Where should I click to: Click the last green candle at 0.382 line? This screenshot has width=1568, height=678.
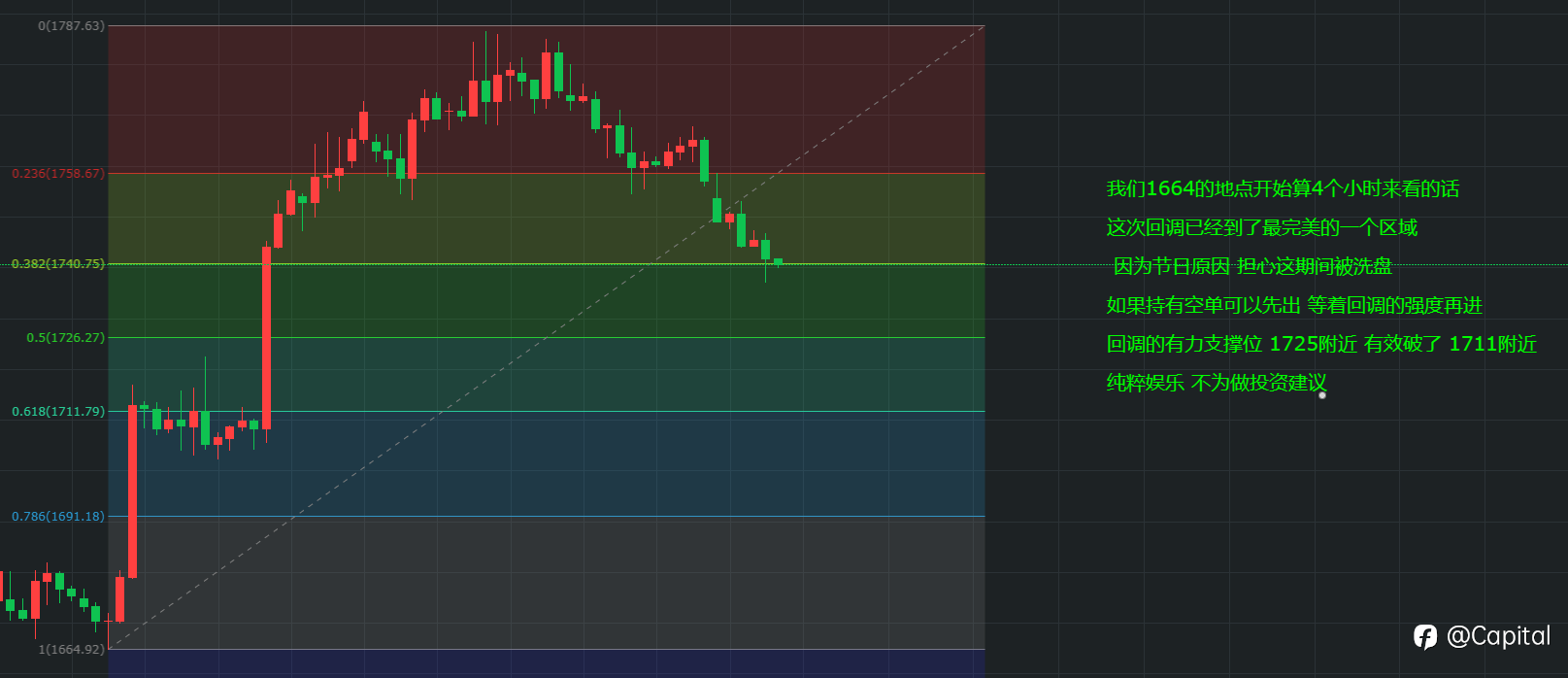coord(778,262)
